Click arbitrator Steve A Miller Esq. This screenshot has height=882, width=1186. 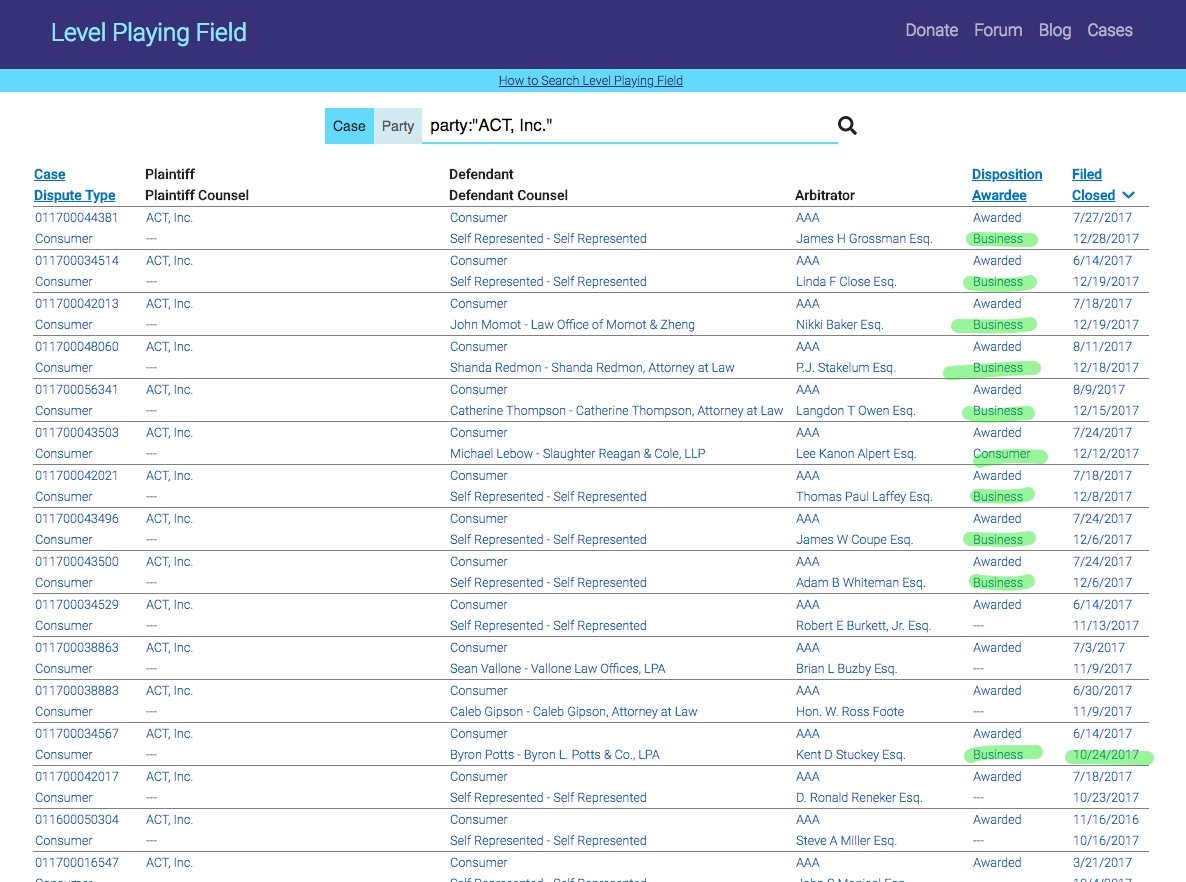point(846,841)
